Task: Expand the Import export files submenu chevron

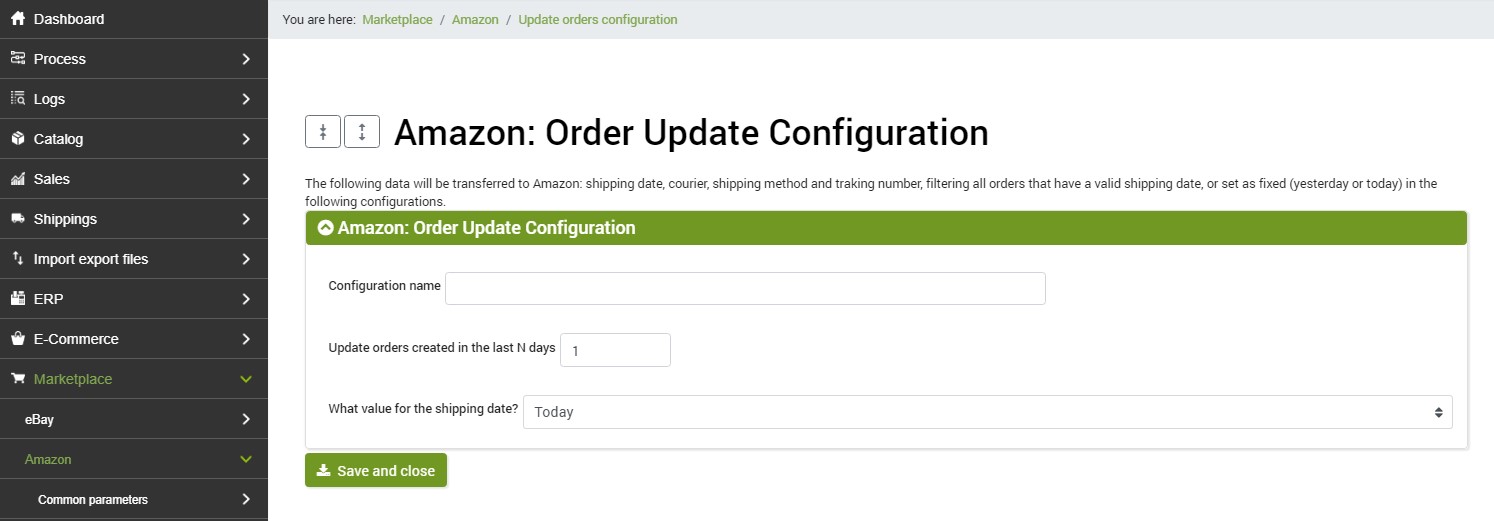Action: coord(246,259)
